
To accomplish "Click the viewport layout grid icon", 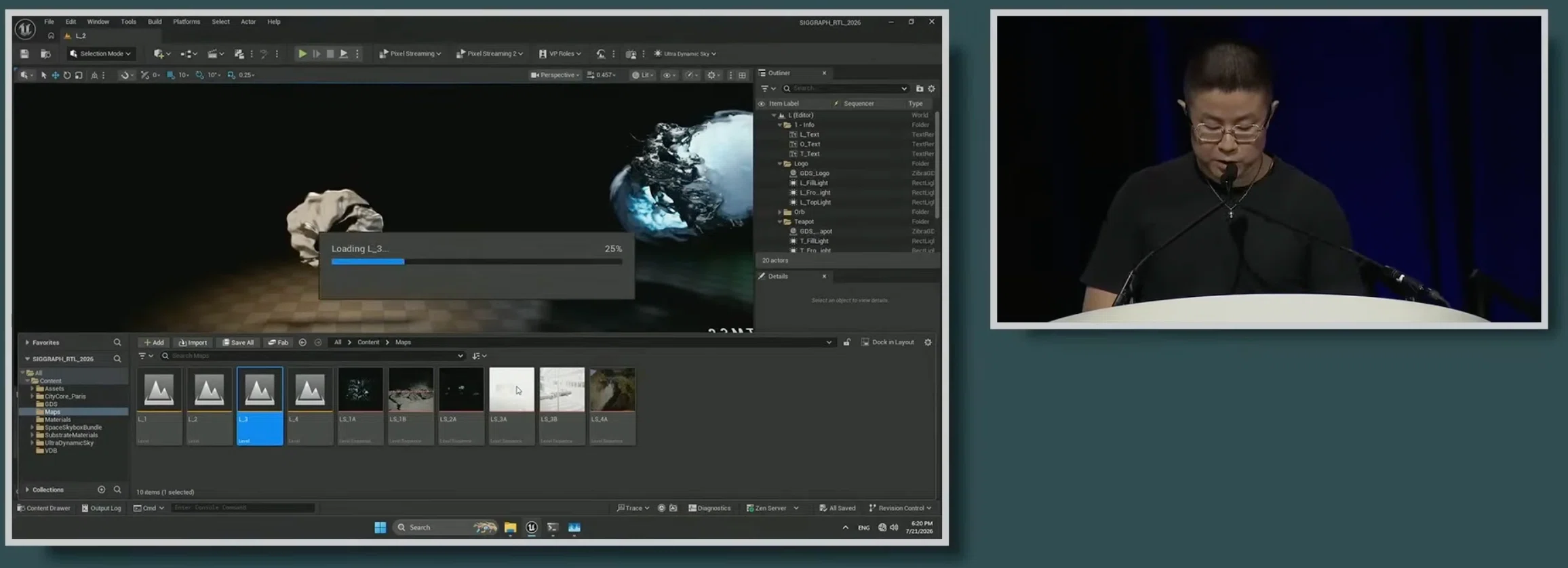I will 743,75.
